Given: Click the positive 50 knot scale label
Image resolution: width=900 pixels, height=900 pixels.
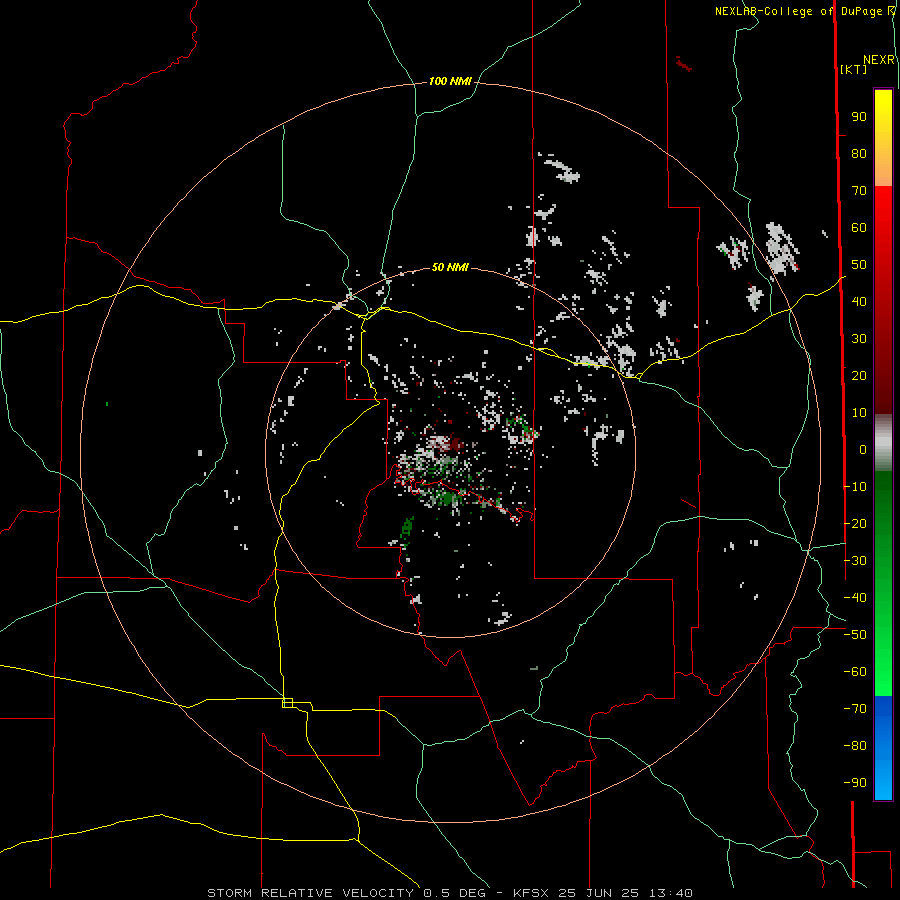Looking at the screenshot, I should [859, 265].
